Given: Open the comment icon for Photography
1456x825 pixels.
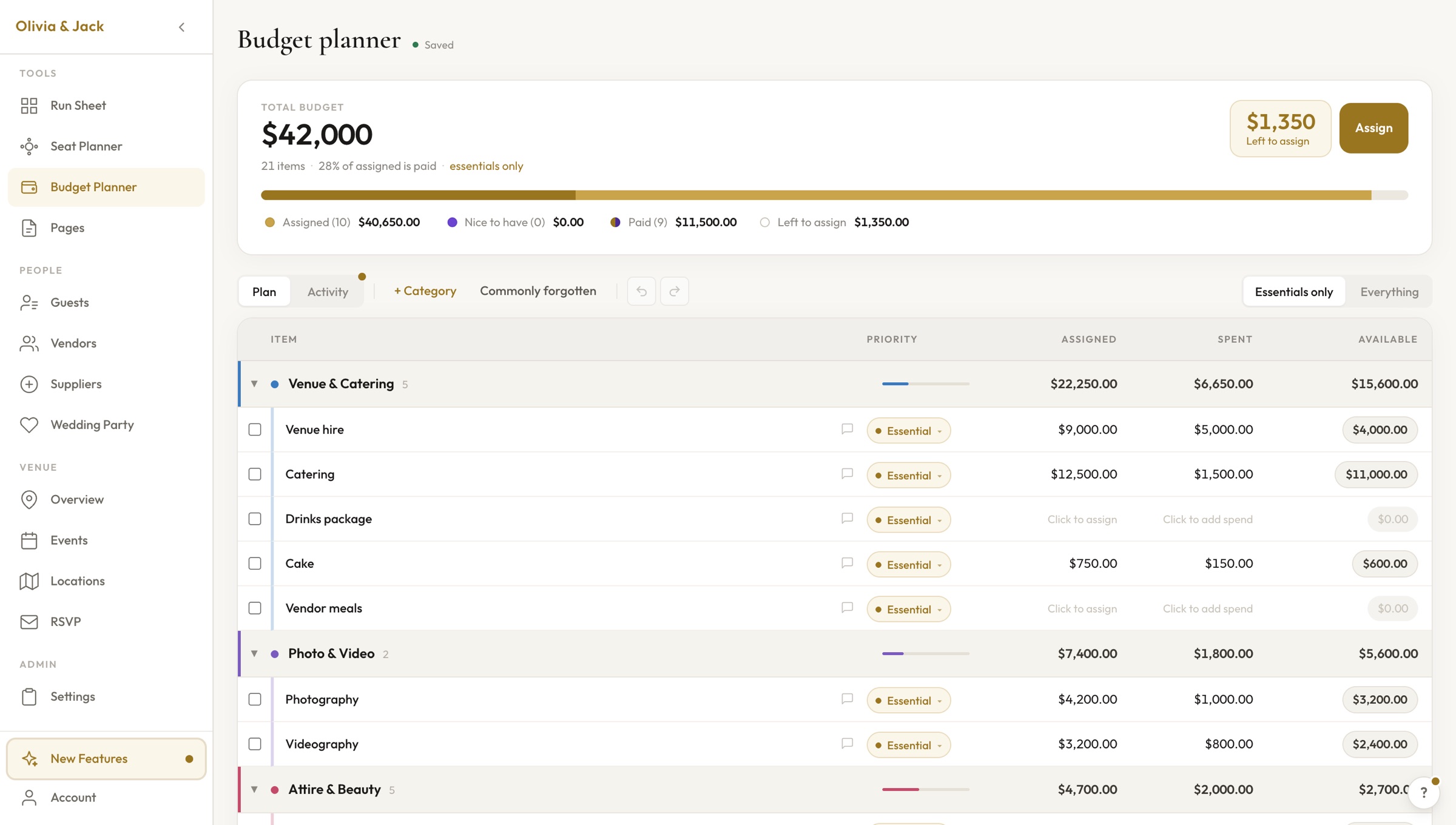Looking at the screenshot, I should click(x=847, y=699).
